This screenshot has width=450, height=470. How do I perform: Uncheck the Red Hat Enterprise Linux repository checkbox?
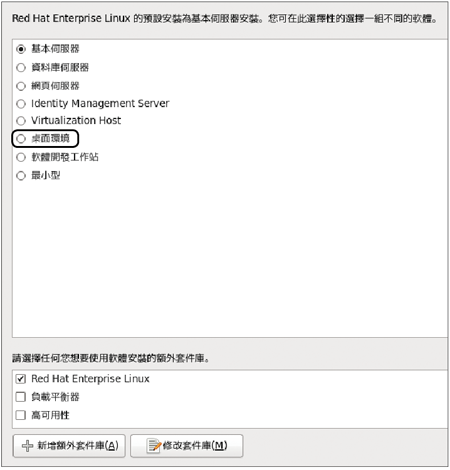pyautogui.click(x=21, y=379)
